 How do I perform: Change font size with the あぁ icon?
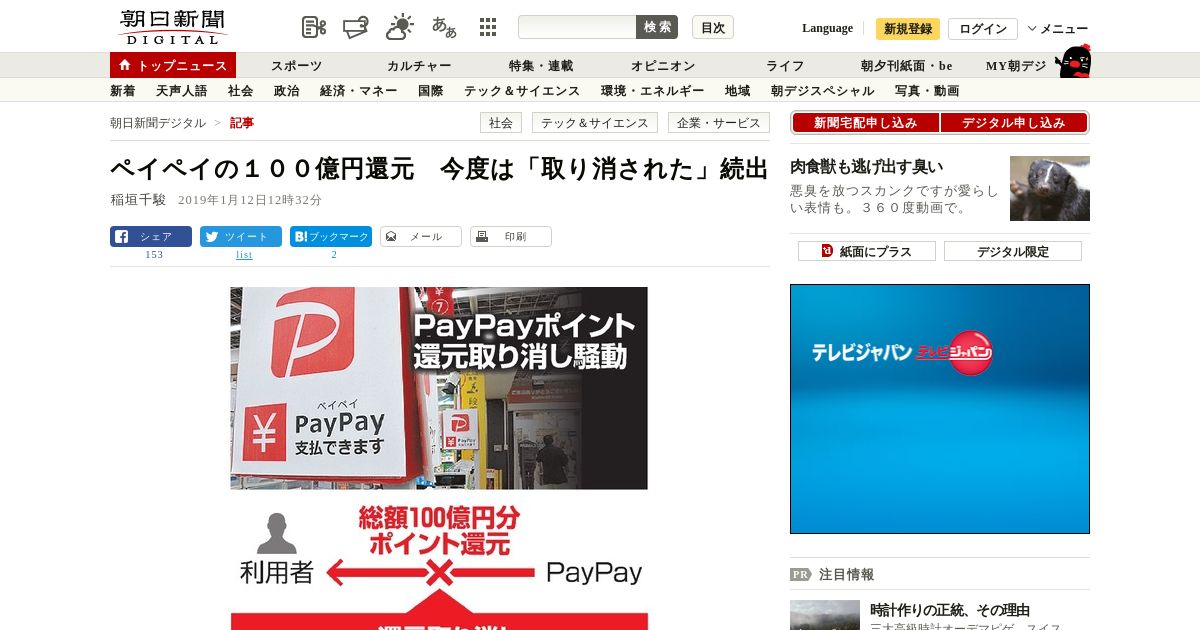(x=444, y=27)
